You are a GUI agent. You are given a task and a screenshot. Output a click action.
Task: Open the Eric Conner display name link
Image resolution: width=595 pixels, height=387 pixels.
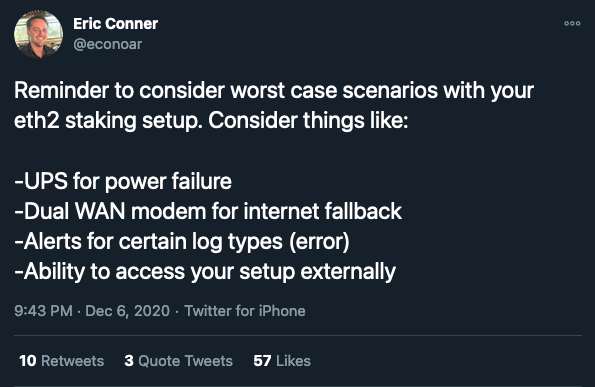click(116, 24)
